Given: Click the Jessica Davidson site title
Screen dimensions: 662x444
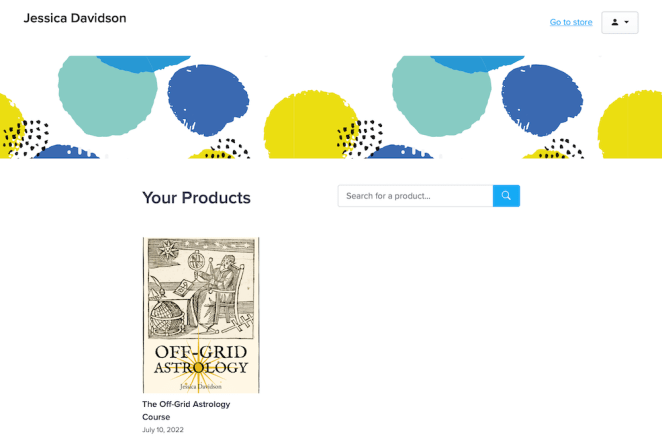Looking at the screenshot, I should 75,18.
